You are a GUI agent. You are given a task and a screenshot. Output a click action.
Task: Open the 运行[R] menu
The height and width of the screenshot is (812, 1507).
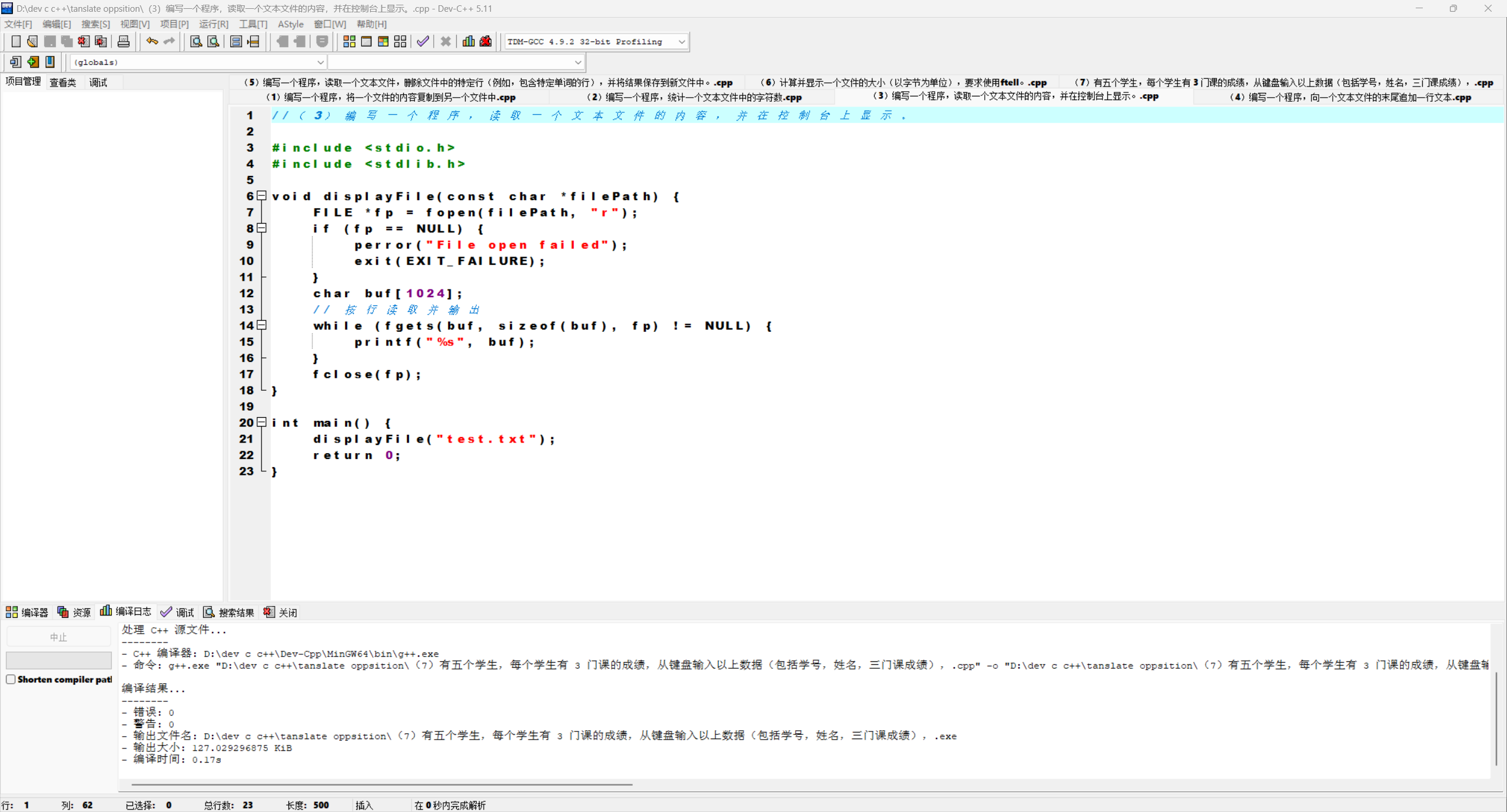(213, 24)
